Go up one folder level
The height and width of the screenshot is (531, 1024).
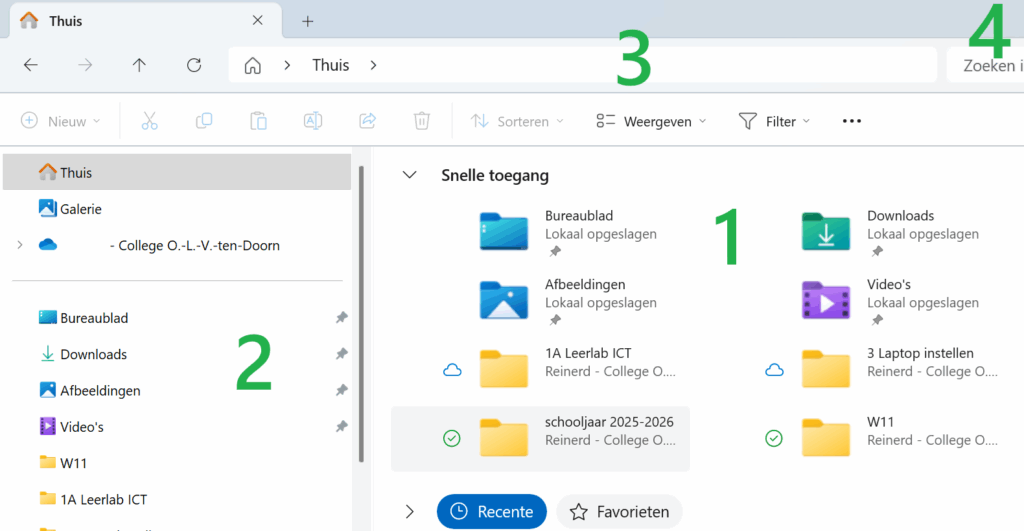coord(139,65)
